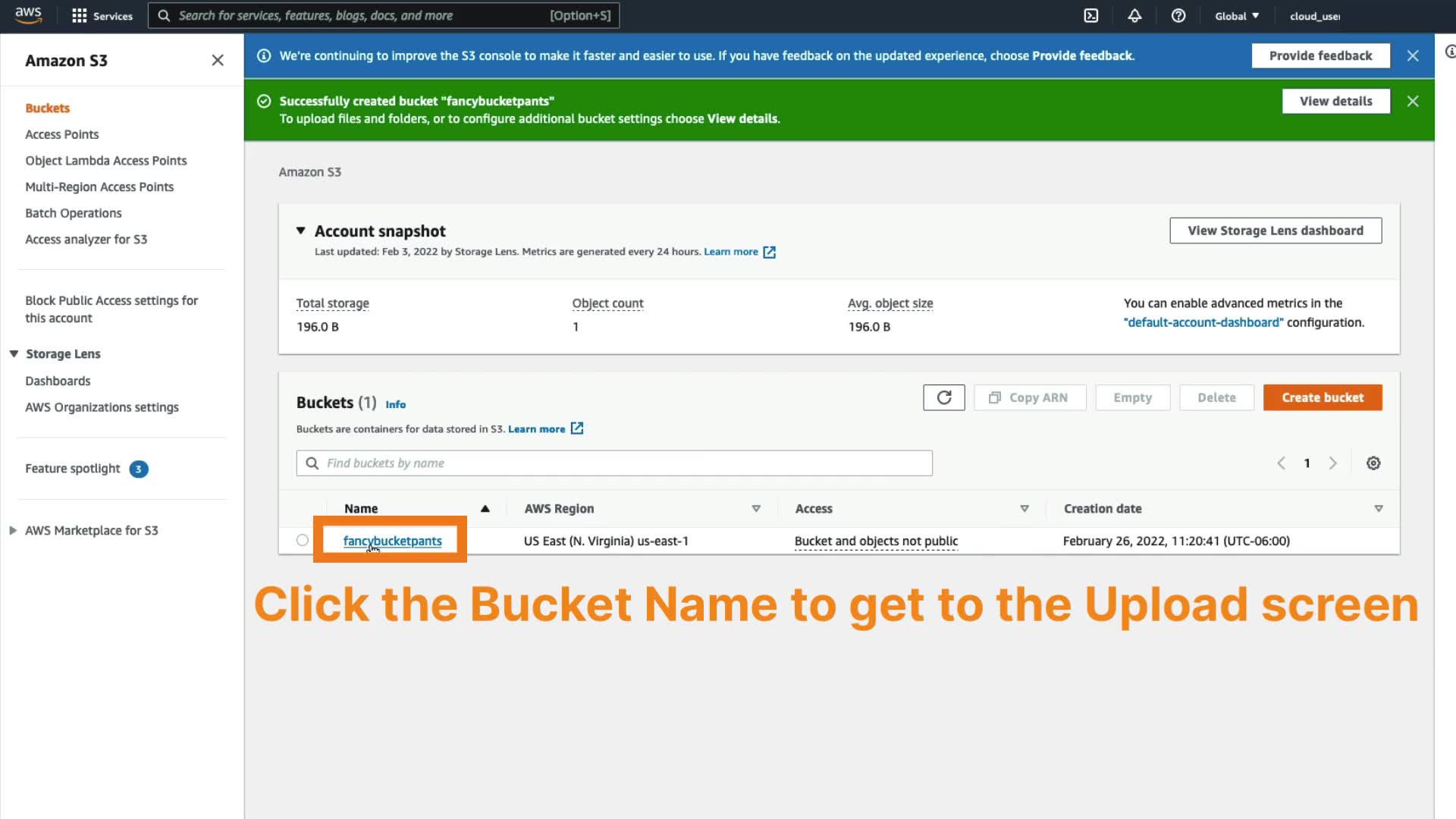Click the AWS logo home icon
Screen dimensions: 1456x819
(x=29, y=15)
